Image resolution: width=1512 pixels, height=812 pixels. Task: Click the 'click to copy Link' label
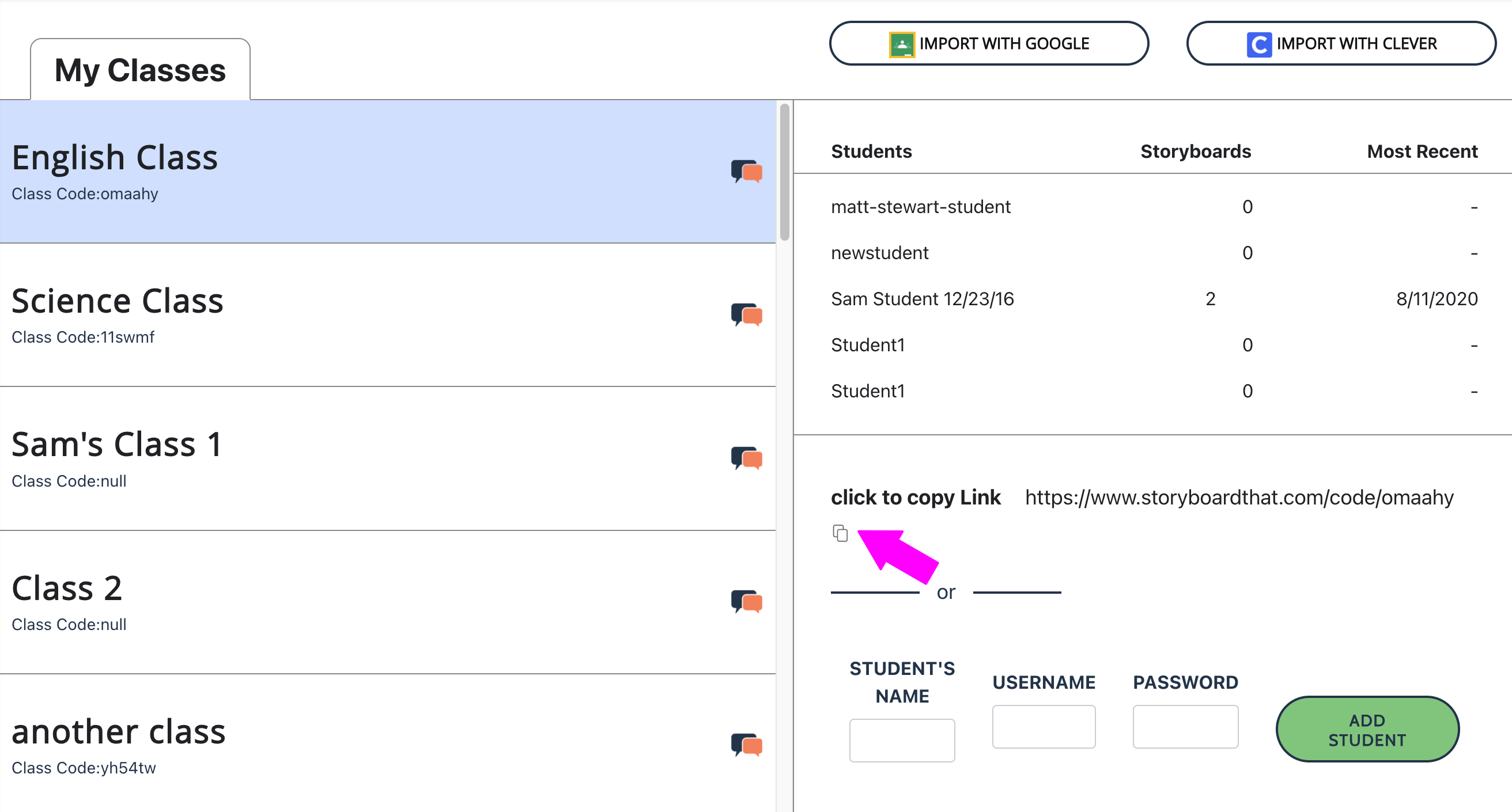(916, 497)
